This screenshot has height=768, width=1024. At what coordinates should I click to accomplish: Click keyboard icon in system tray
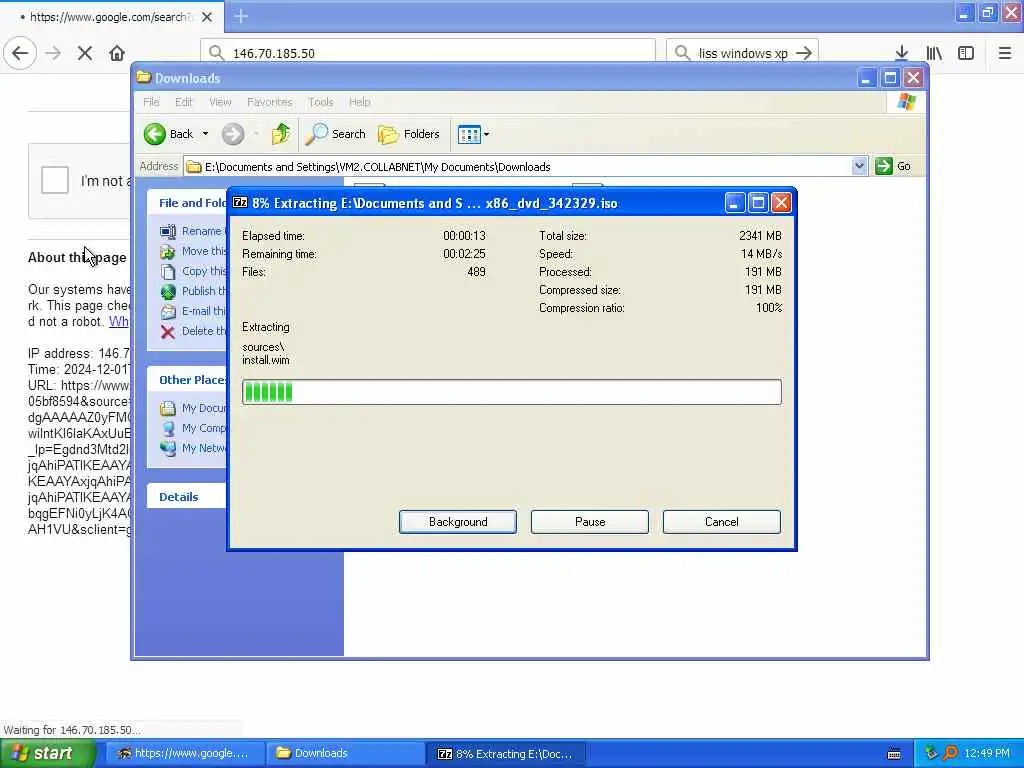coord(895,754)
